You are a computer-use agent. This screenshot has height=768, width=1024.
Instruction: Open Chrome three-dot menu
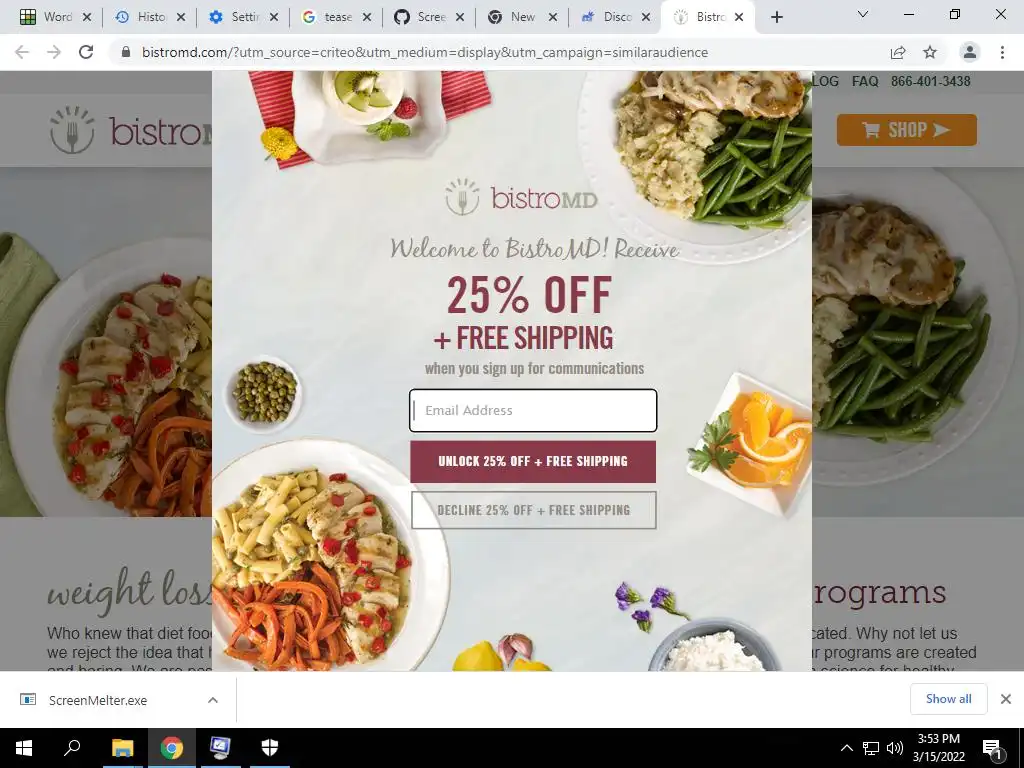pos(1002,52)
